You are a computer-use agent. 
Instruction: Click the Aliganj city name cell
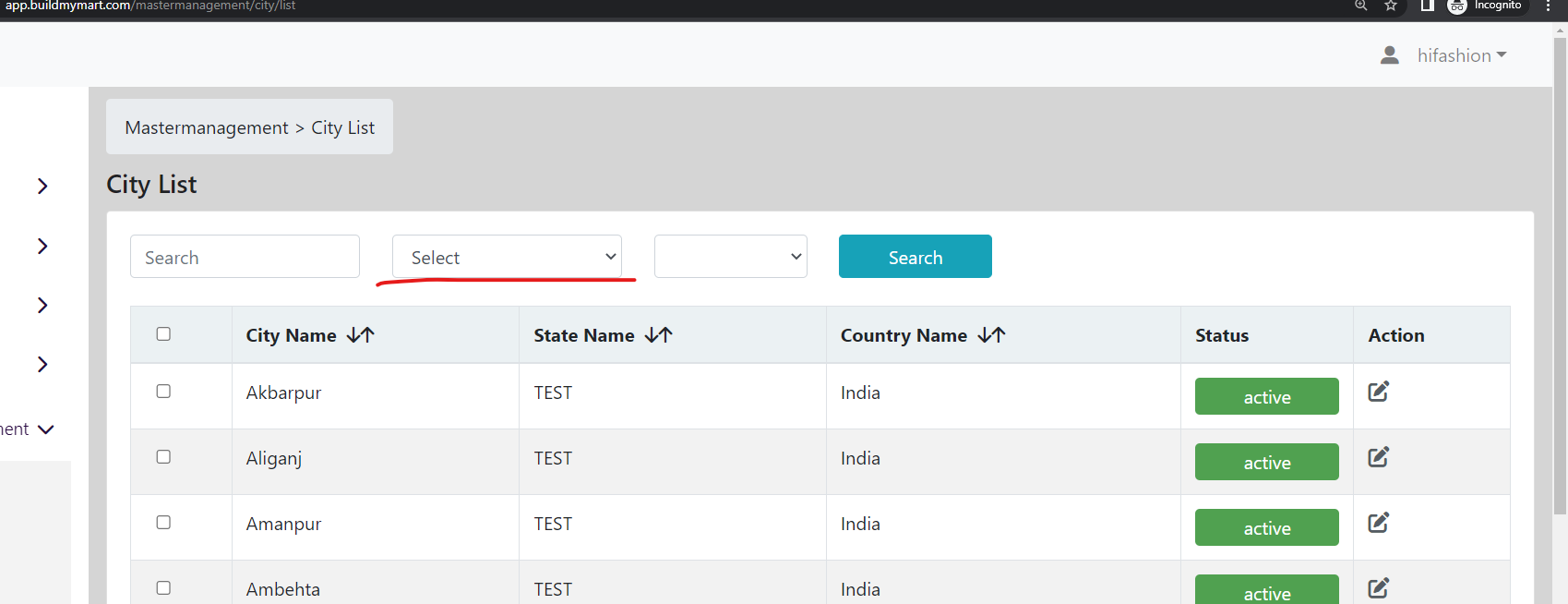274,458
